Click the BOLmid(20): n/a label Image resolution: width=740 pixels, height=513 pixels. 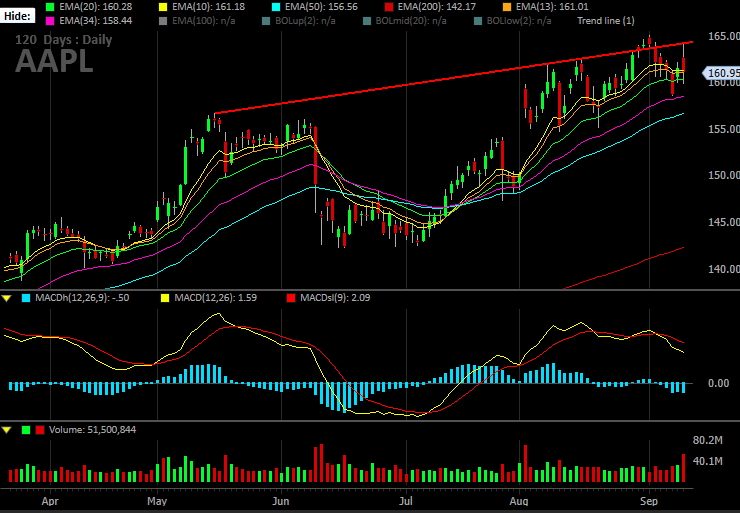(x=411, y=21)
